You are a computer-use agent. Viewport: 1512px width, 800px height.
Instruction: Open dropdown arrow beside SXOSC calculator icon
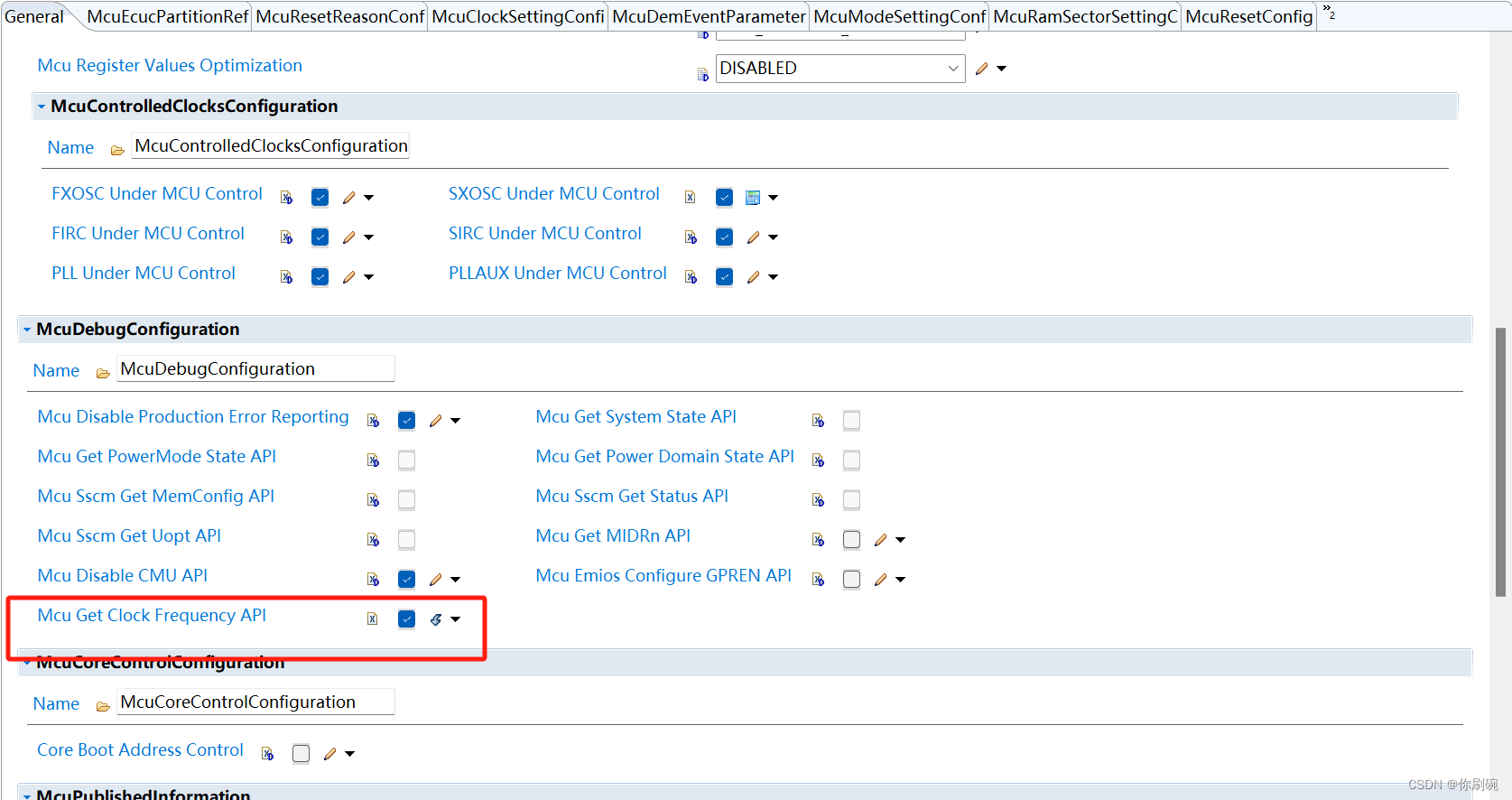773,198
